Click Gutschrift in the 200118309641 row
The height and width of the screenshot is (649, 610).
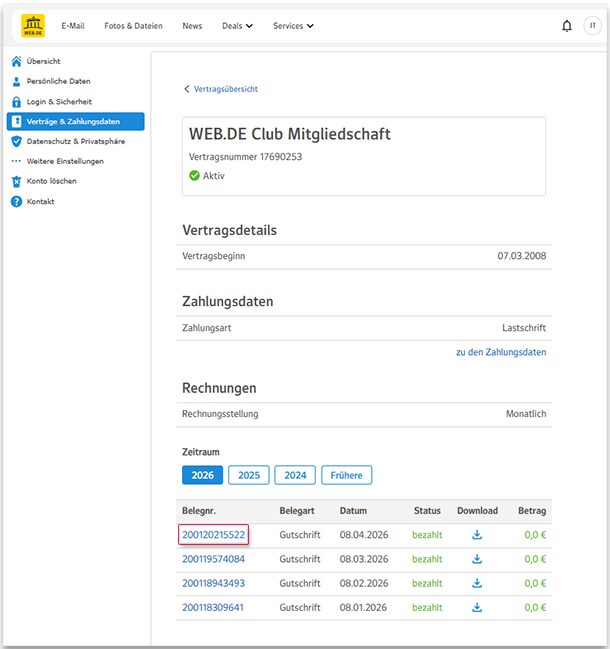300,607
